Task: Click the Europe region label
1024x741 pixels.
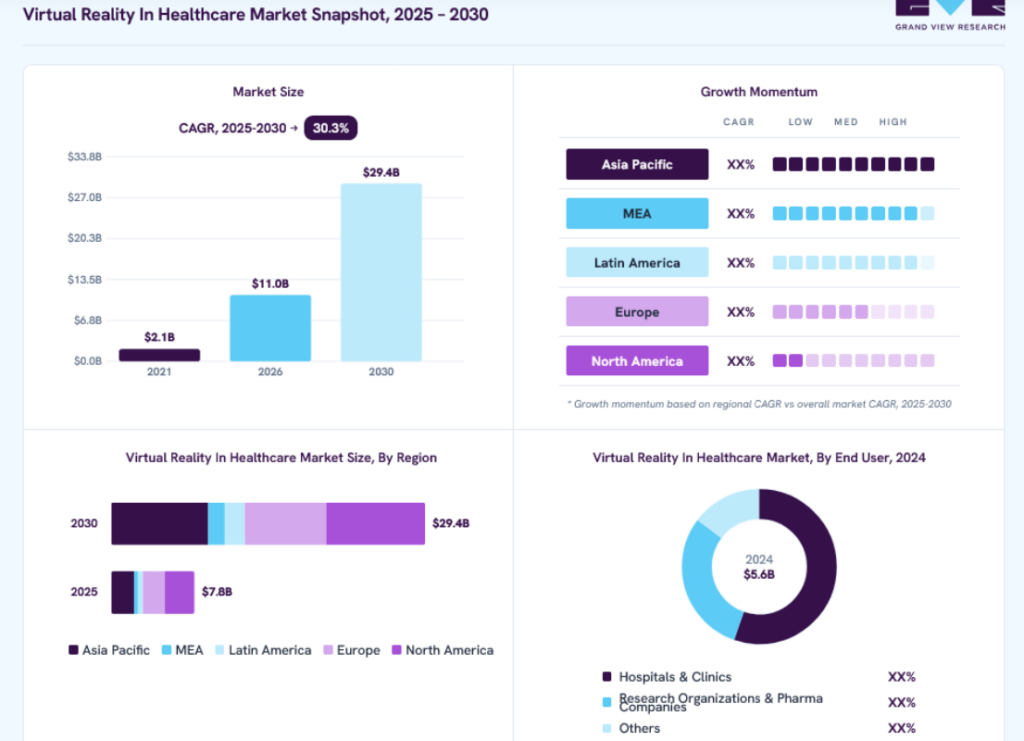Action: point(637,312)
